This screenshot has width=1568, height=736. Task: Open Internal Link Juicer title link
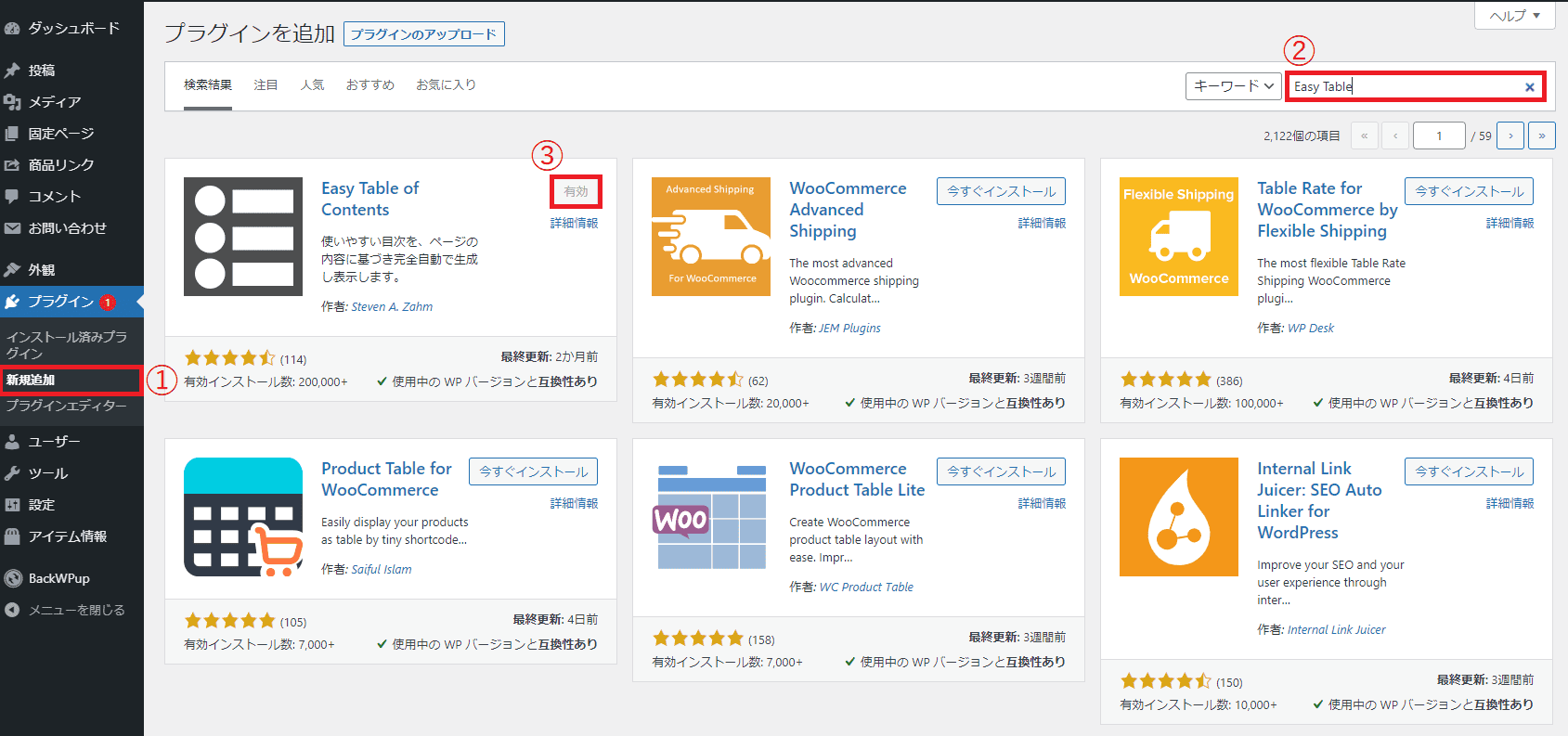[1319, 500]
